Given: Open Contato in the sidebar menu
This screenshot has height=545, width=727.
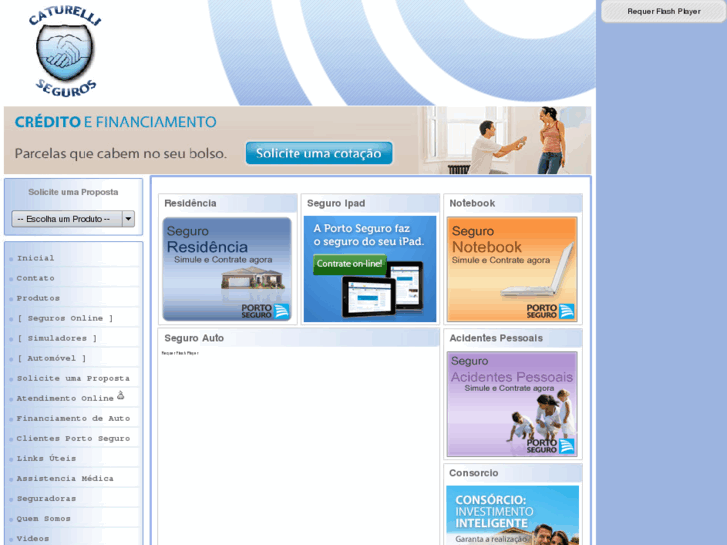Looking at the screenshot, I should (36, 278).
